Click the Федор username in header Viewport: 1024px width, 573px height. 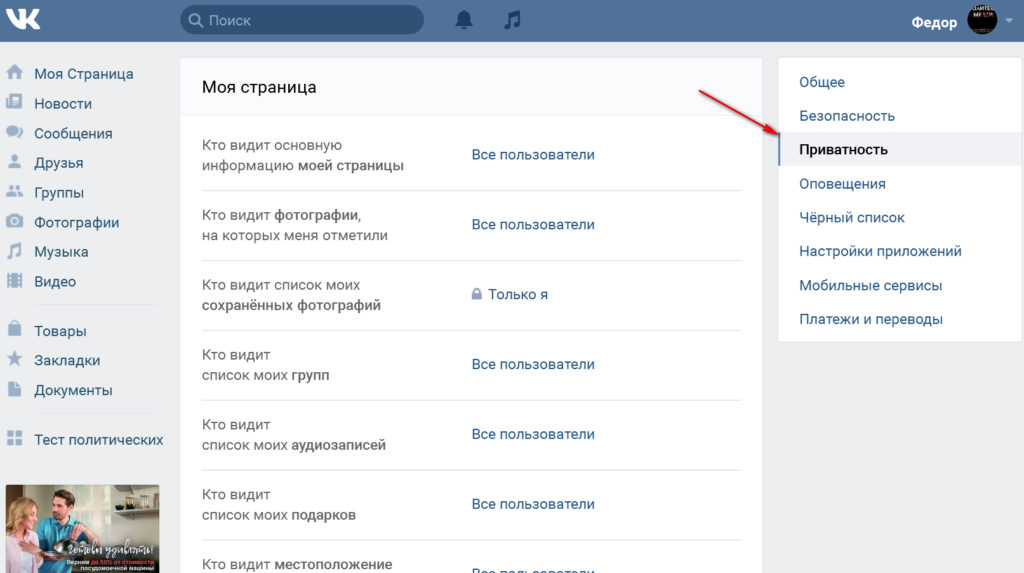(x=934, y=22)
